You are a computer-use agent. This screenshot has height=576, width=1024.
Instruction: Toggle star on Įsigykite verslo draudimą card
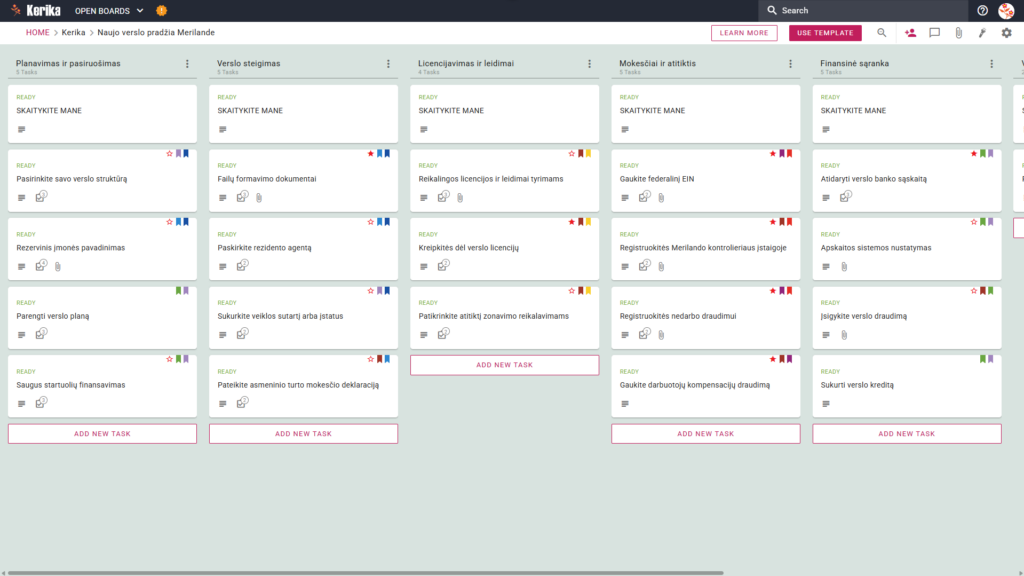click(x=974, y=291)
